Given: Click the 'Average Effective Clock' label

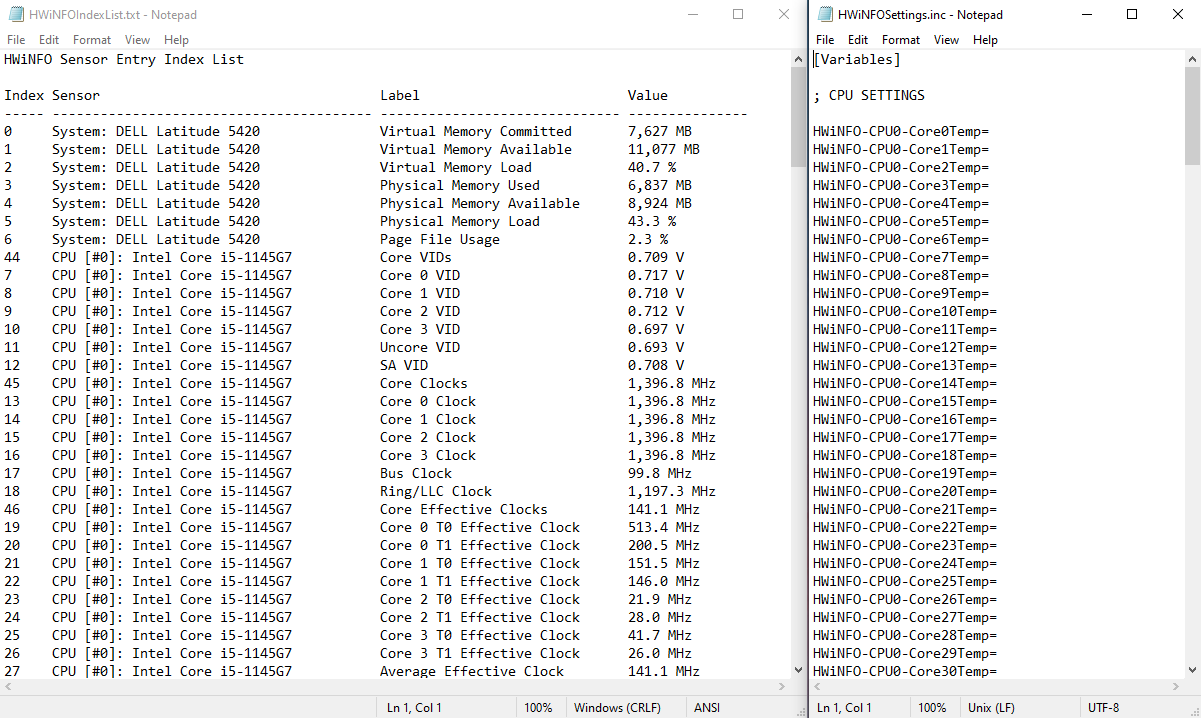Looking at the screenshot, I should 472,671.
